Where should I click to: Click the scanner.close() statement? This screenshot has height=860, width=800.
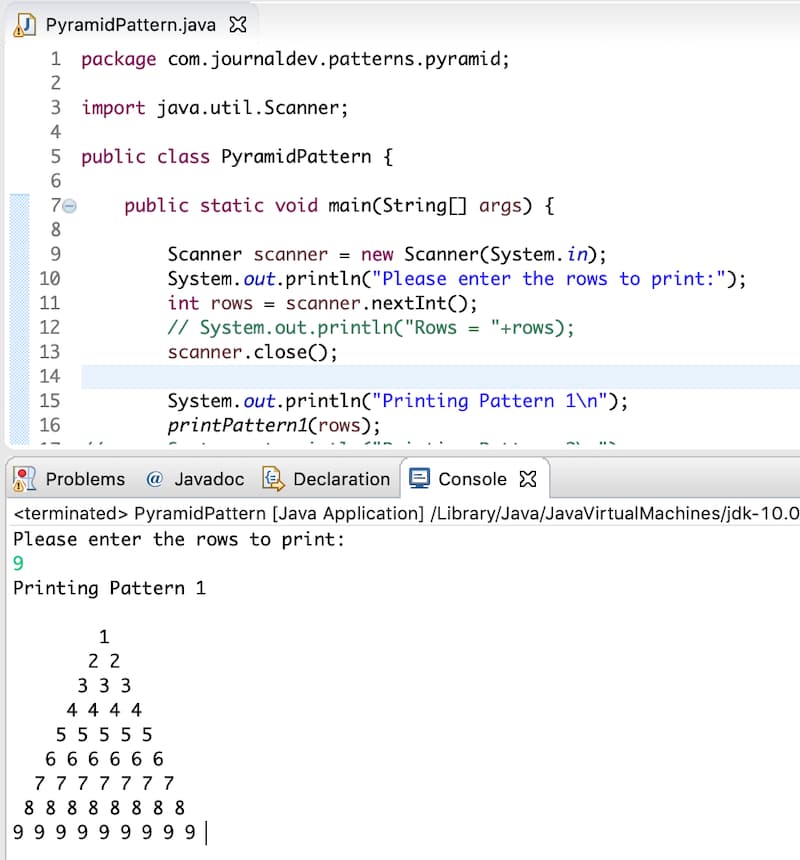252,352
